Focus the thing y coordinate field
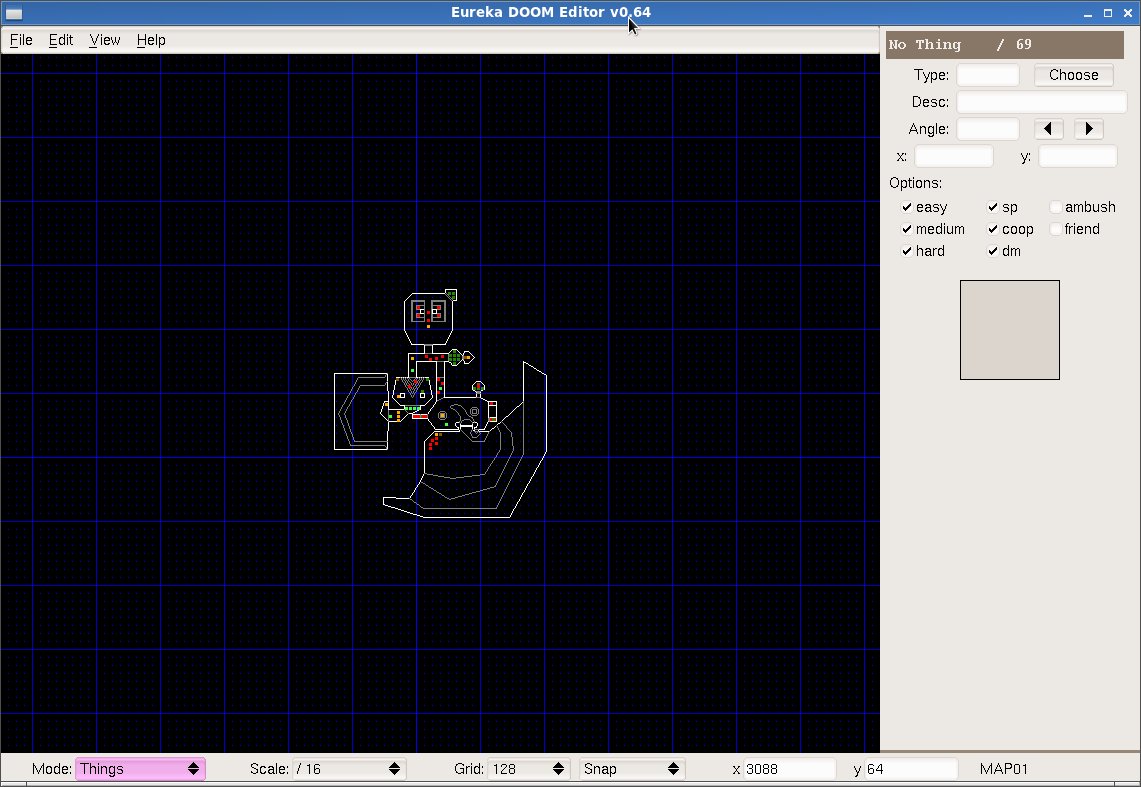 1077,156
